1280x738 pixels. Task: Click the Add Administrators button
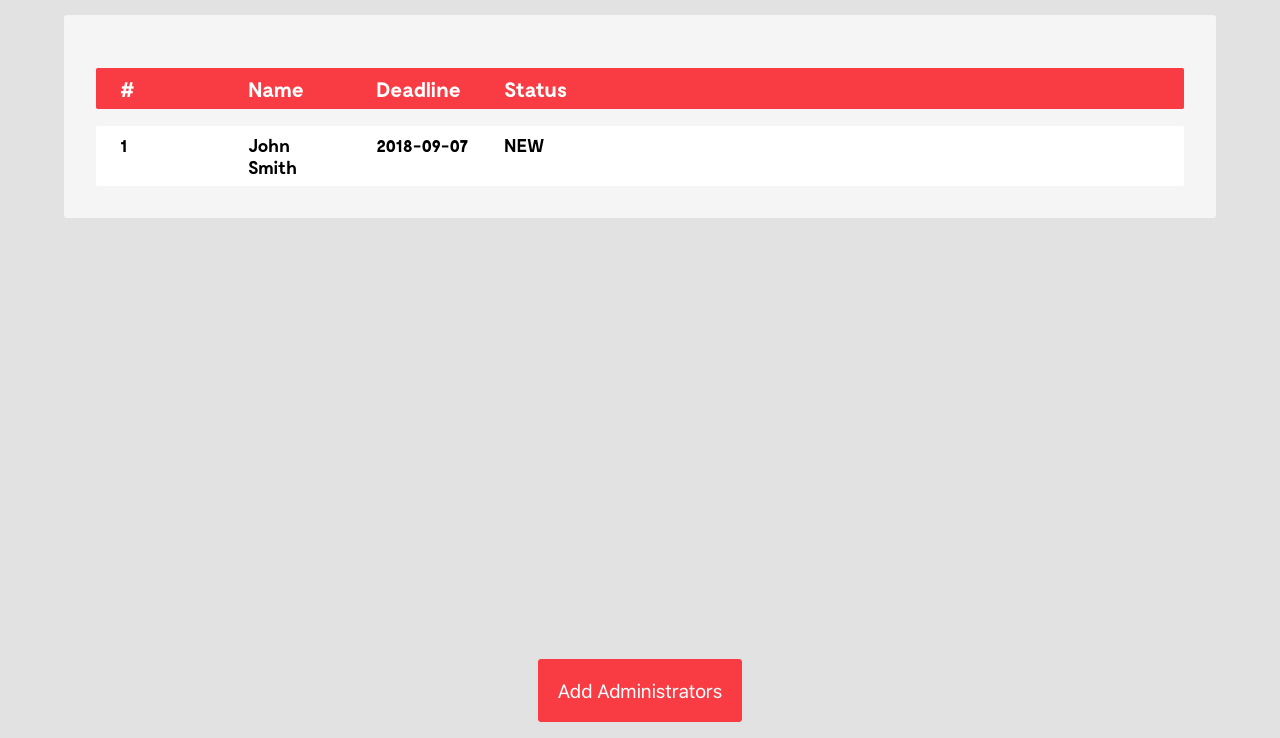[x=640, y=690]
